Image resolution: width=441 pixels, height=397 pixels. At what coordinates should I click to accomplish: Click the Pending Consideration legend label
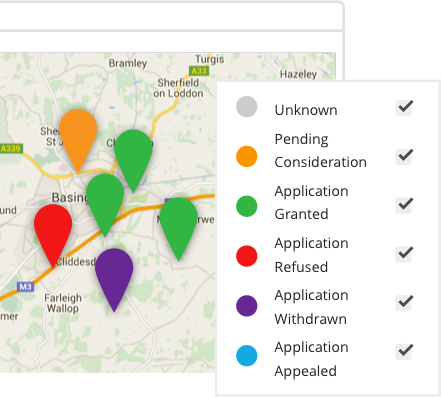pos(320,150)
